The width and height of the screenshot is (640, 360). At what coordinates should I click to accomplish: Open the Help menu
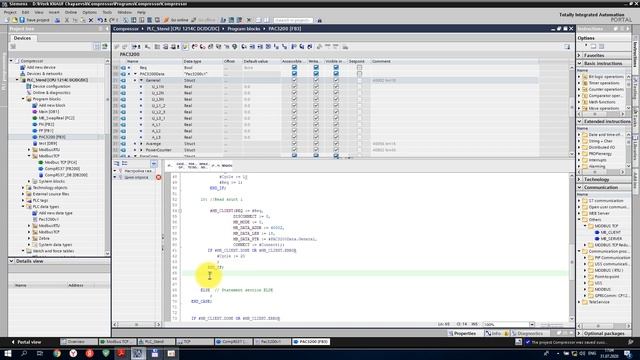coord(141,12)
